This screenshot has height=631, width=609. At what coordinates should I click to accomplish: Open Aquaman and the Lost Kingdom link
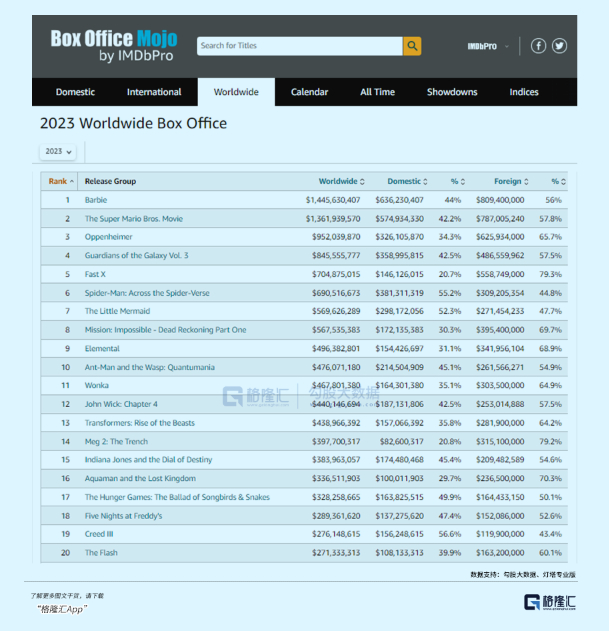click(x=140, y=478)
